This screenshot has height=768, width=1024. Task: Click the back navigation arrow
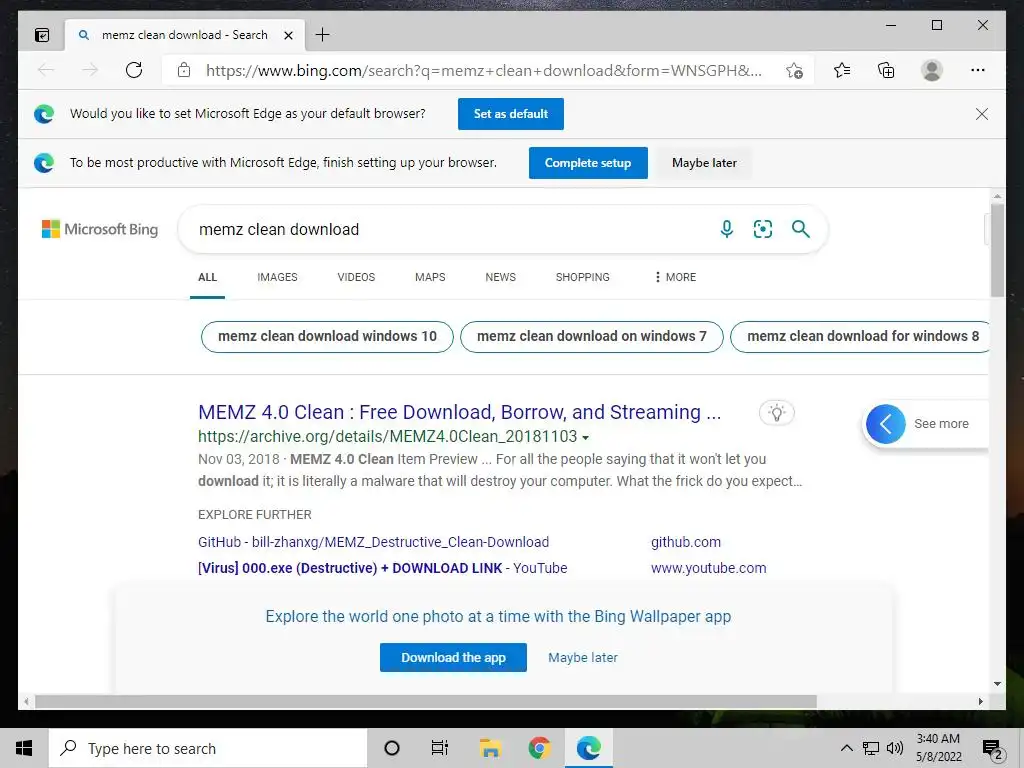click(x=46, y=70)
